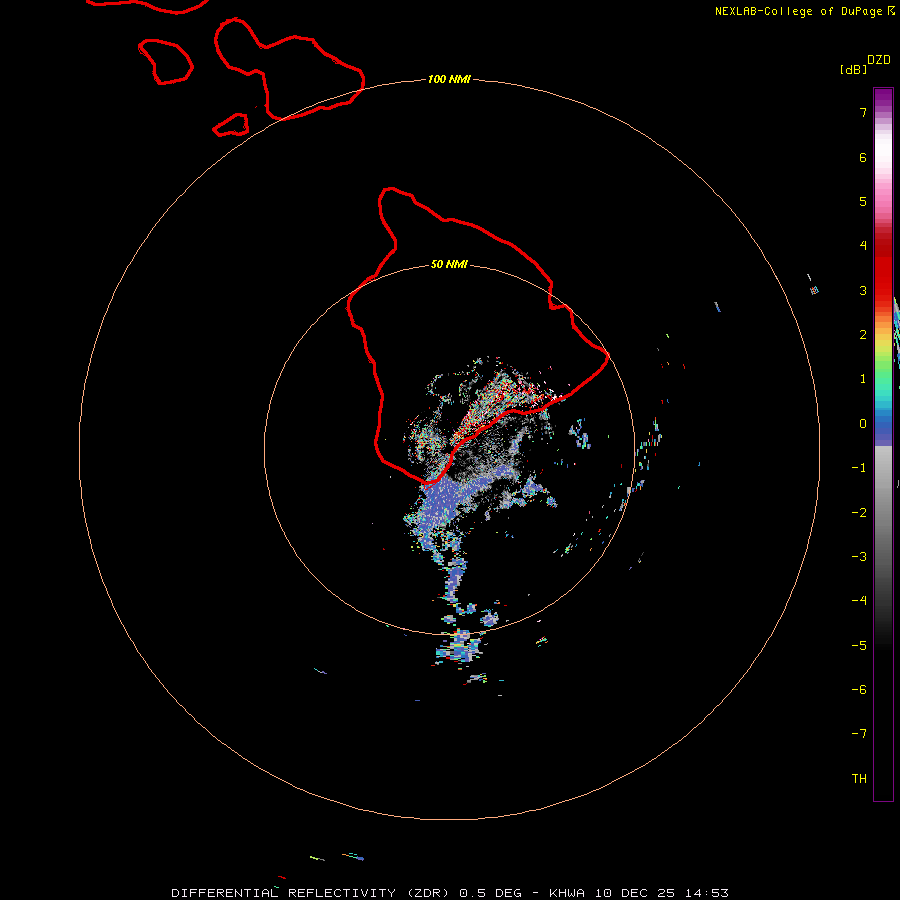Viewport: 900px width, 900px height.
Task: Click the 2 value on color scale
Action: tap(863, 335)
